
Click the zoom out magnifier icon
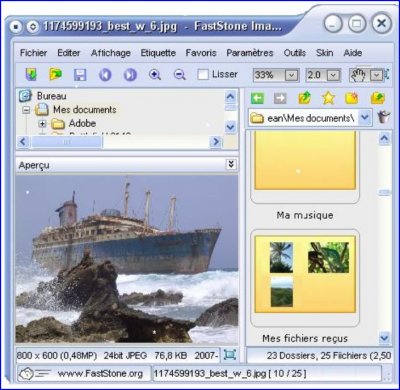pos(180,75)
